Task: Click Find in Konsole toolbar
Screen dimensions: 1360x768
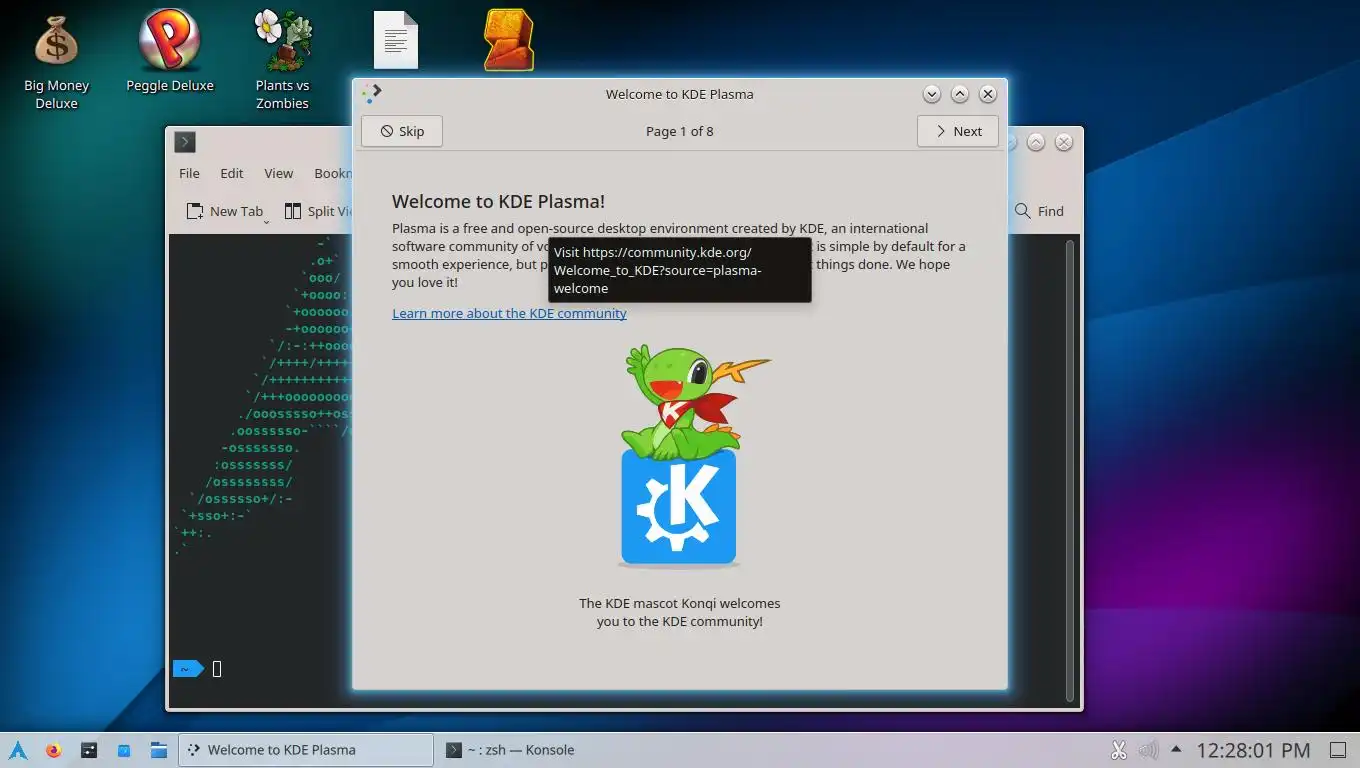Action: click(x=1040, y=211)
